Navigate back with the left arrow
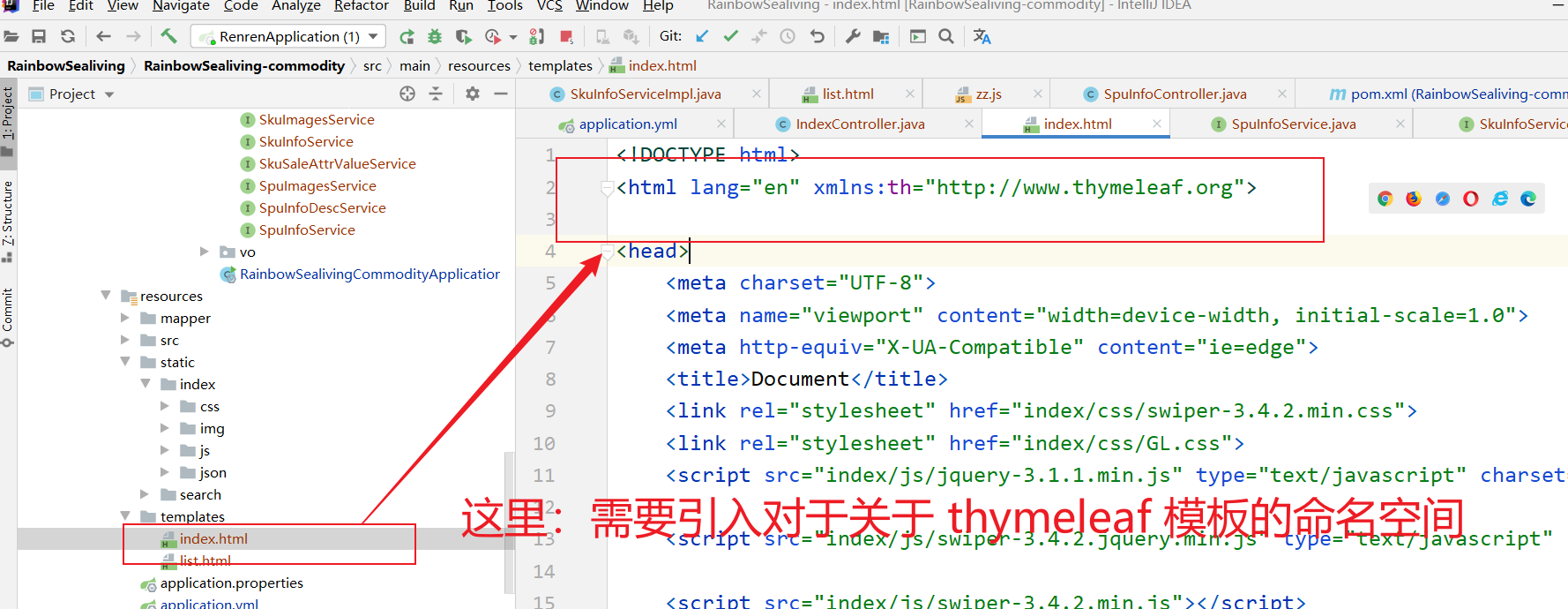This screenshot has height=609, width=1568. [103, 36]
